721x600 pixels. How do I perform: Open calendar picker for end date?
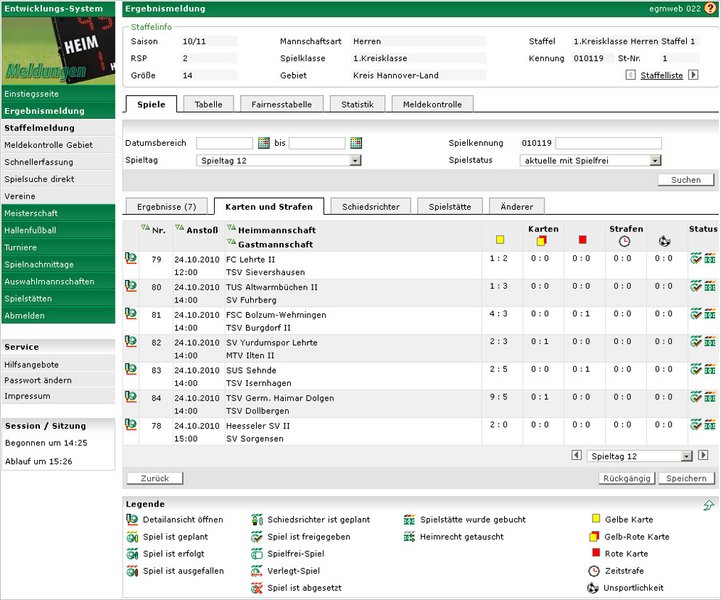[x=356, y=143]
